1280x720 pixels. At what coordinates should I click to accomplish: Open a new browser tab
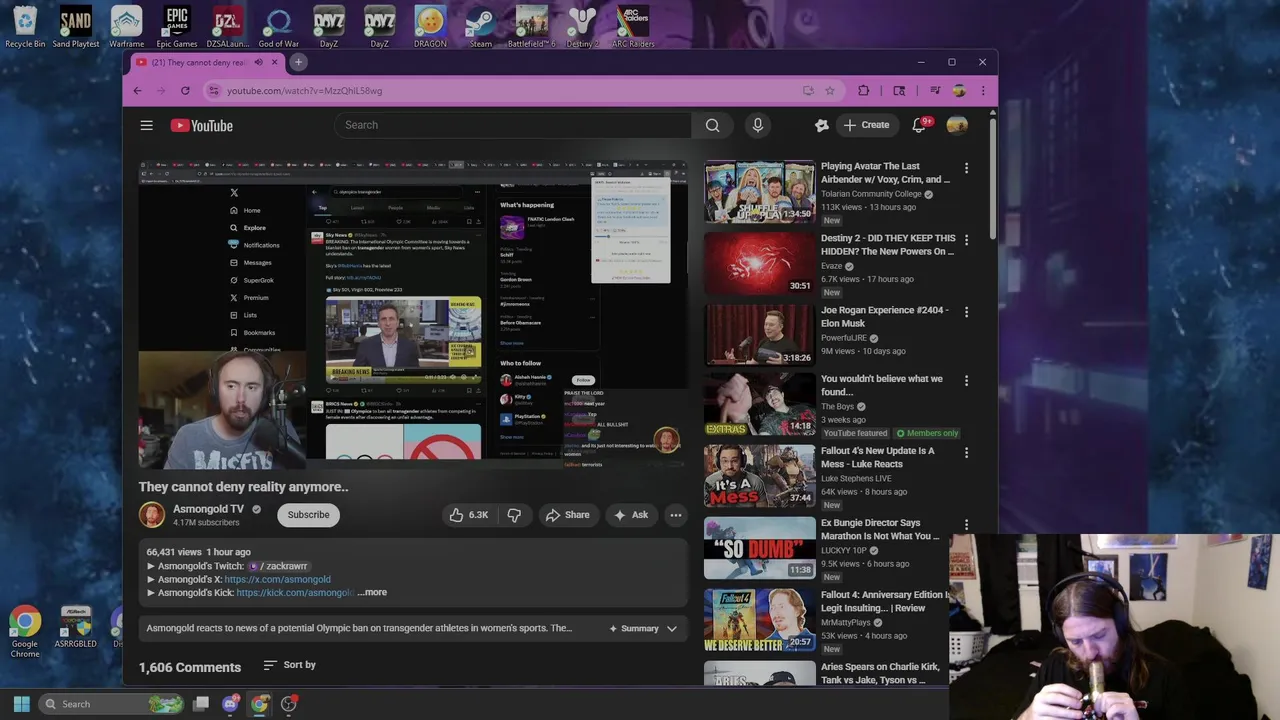pos(298,62)
